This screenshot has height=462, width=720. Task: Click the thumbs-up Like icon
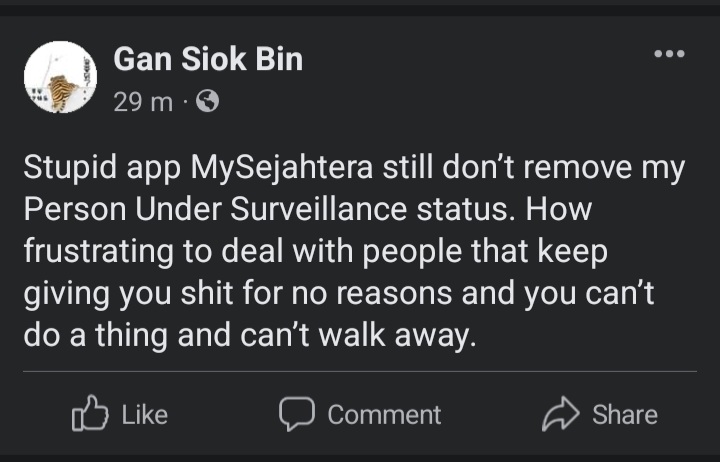88,414
